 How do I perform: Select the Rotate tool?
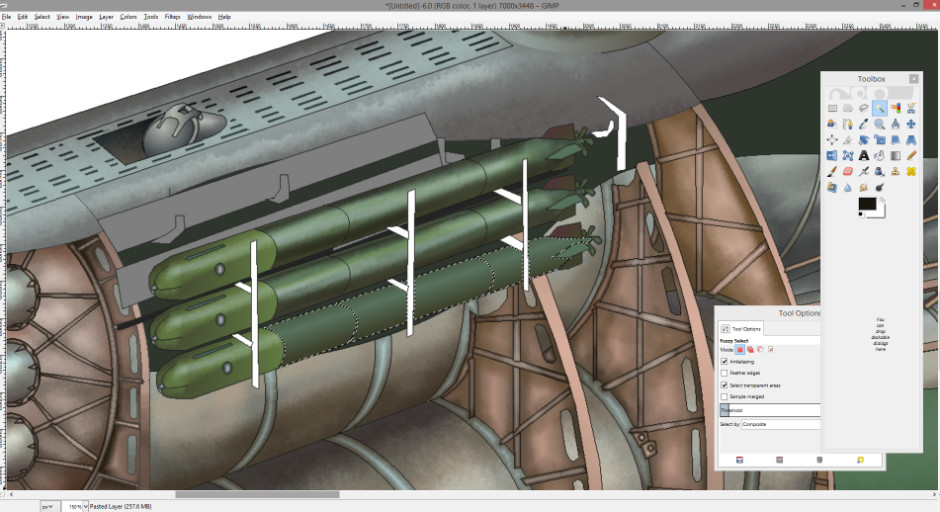pyautogui.click(x=863, y=140)
